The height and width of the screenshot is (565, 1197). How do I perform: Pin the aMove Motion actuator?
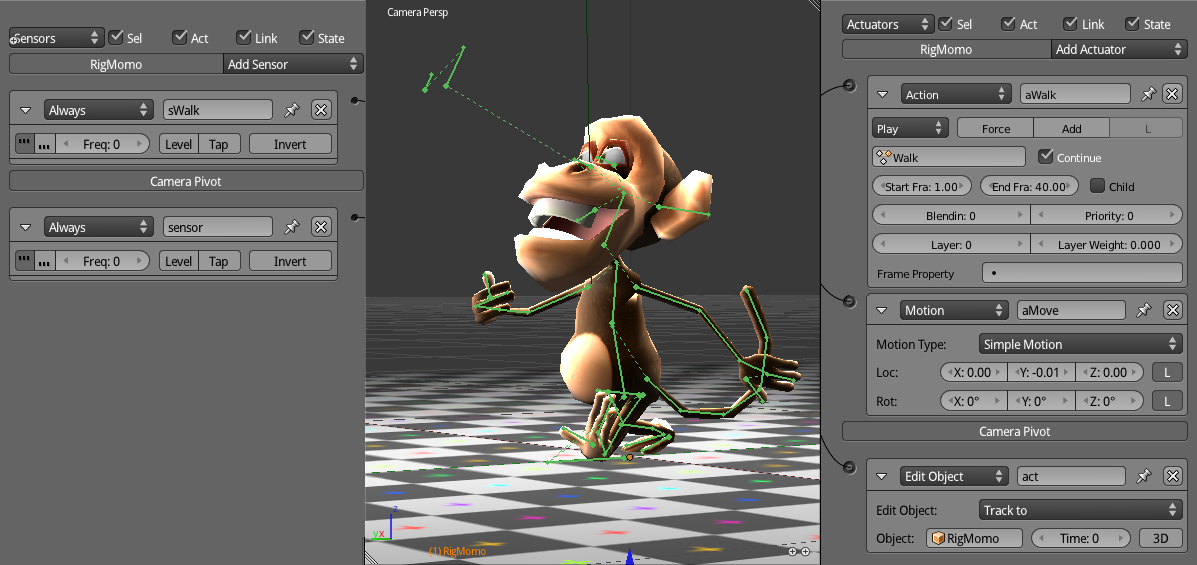[1144, 310]
